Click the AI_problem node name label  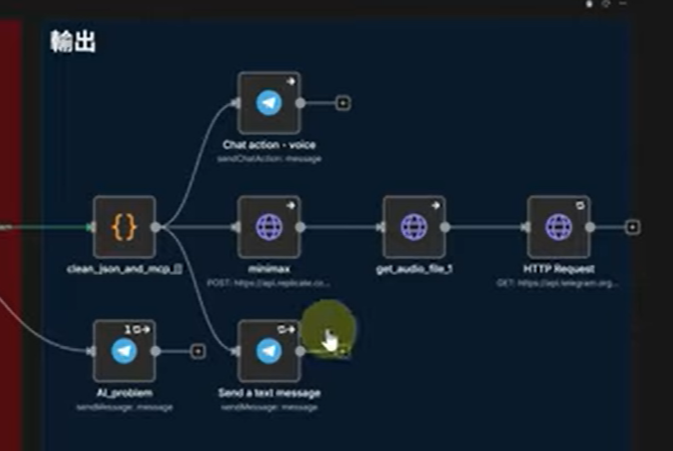pyautogui.click(x=124, y=393)
